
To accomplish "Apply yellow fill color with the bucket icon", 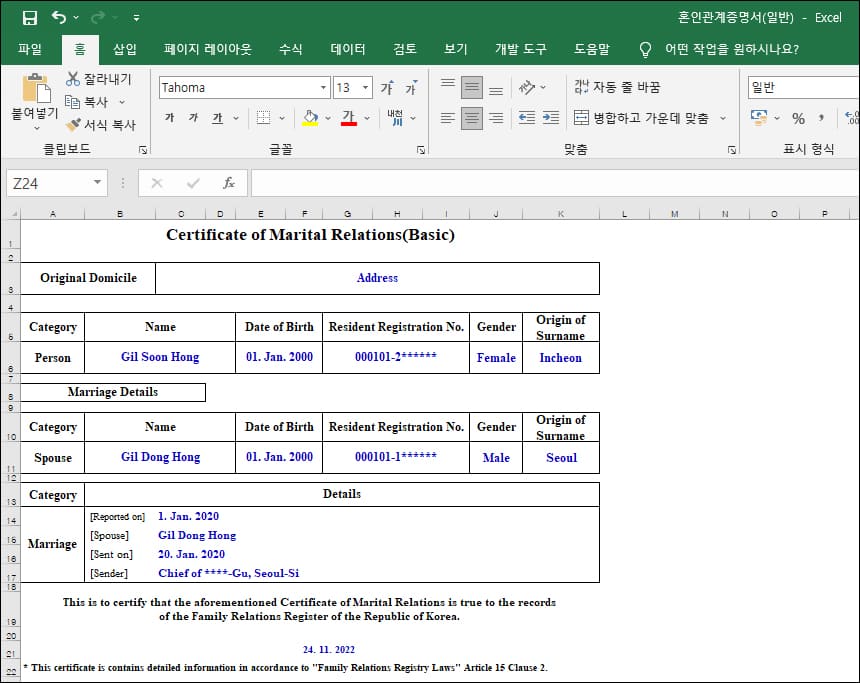I will (310, 117).
